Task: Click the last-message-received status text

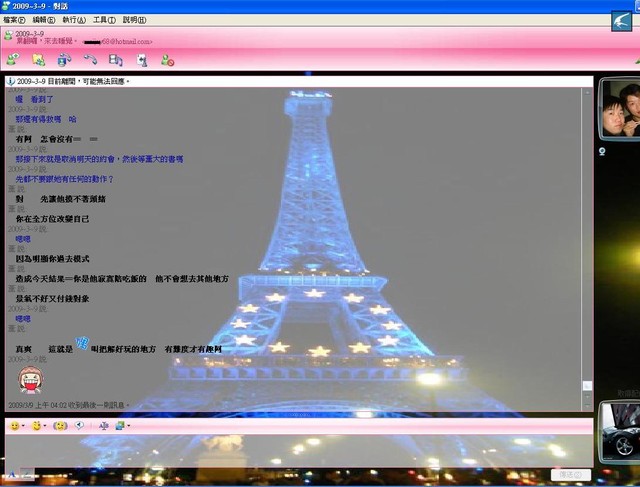Action: point(69,405)
